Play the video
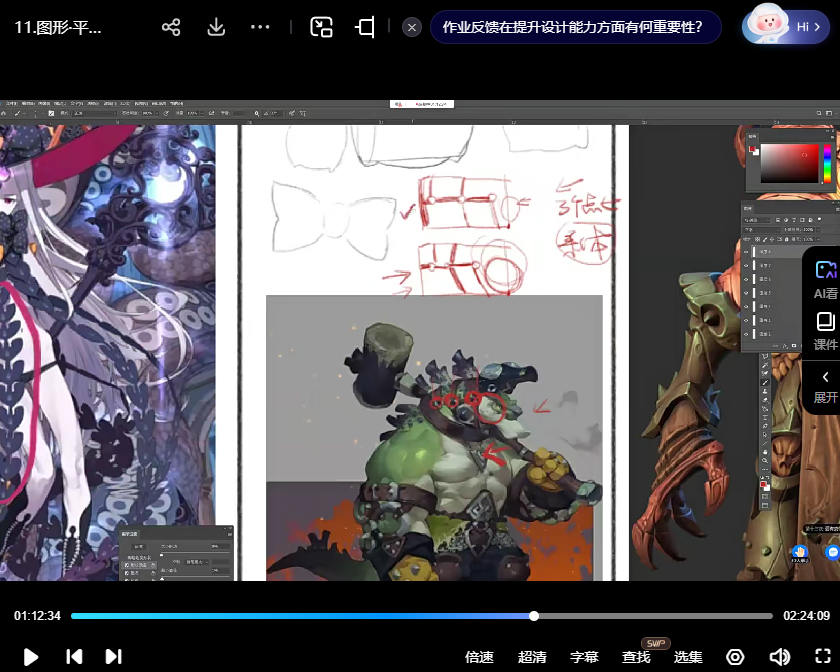840x672 pixels. pos(31,657)
